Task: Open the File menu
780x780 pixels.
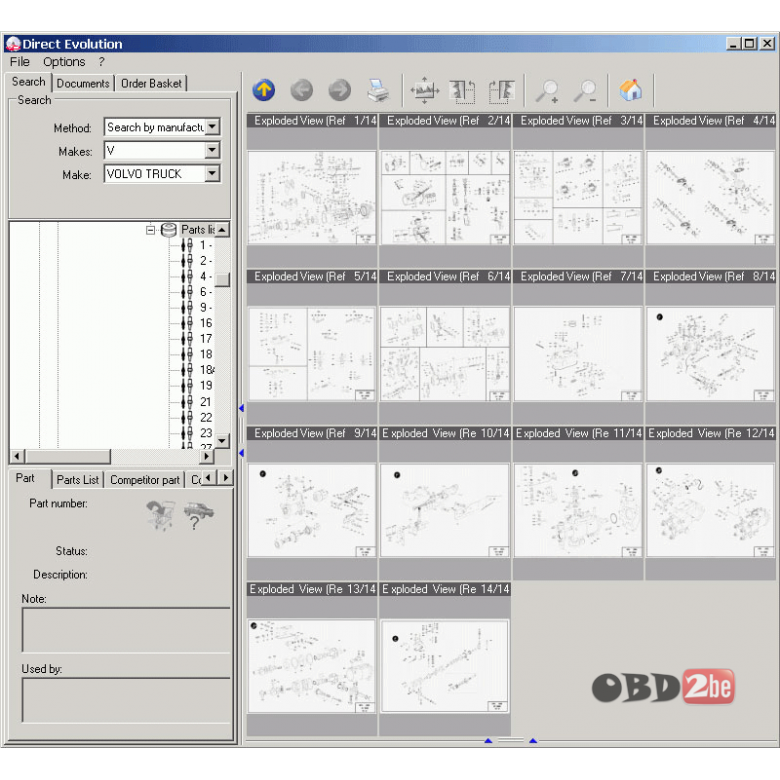Action: click(x=19, y=62)
